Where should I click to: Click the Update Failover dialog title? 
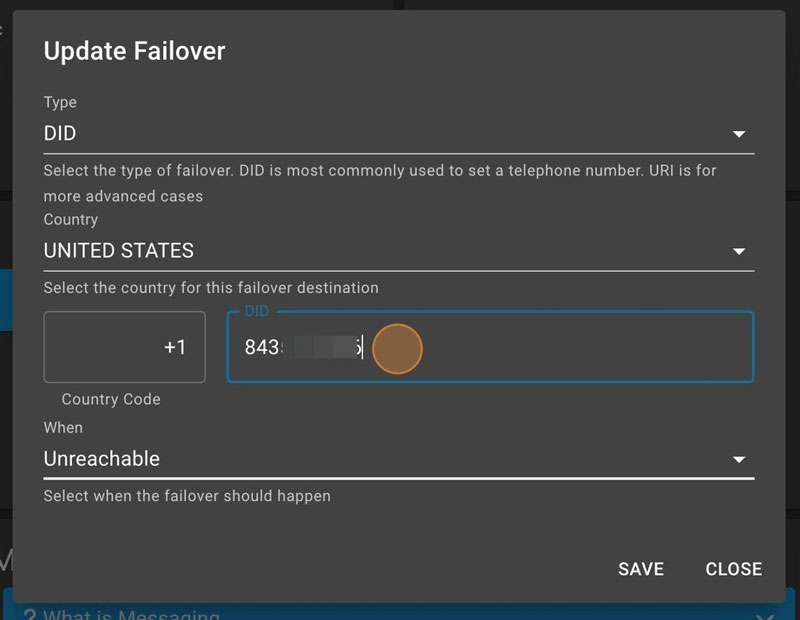(x=134, y=51)
